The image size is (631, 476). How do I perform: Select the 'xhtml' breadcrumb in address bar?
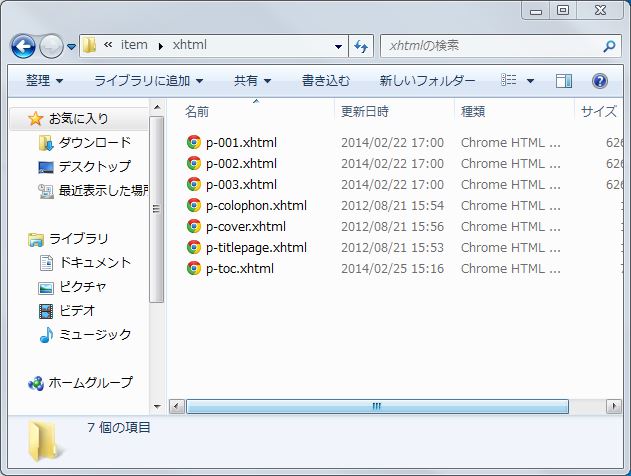pyautogui.click(x=190, y=45)
